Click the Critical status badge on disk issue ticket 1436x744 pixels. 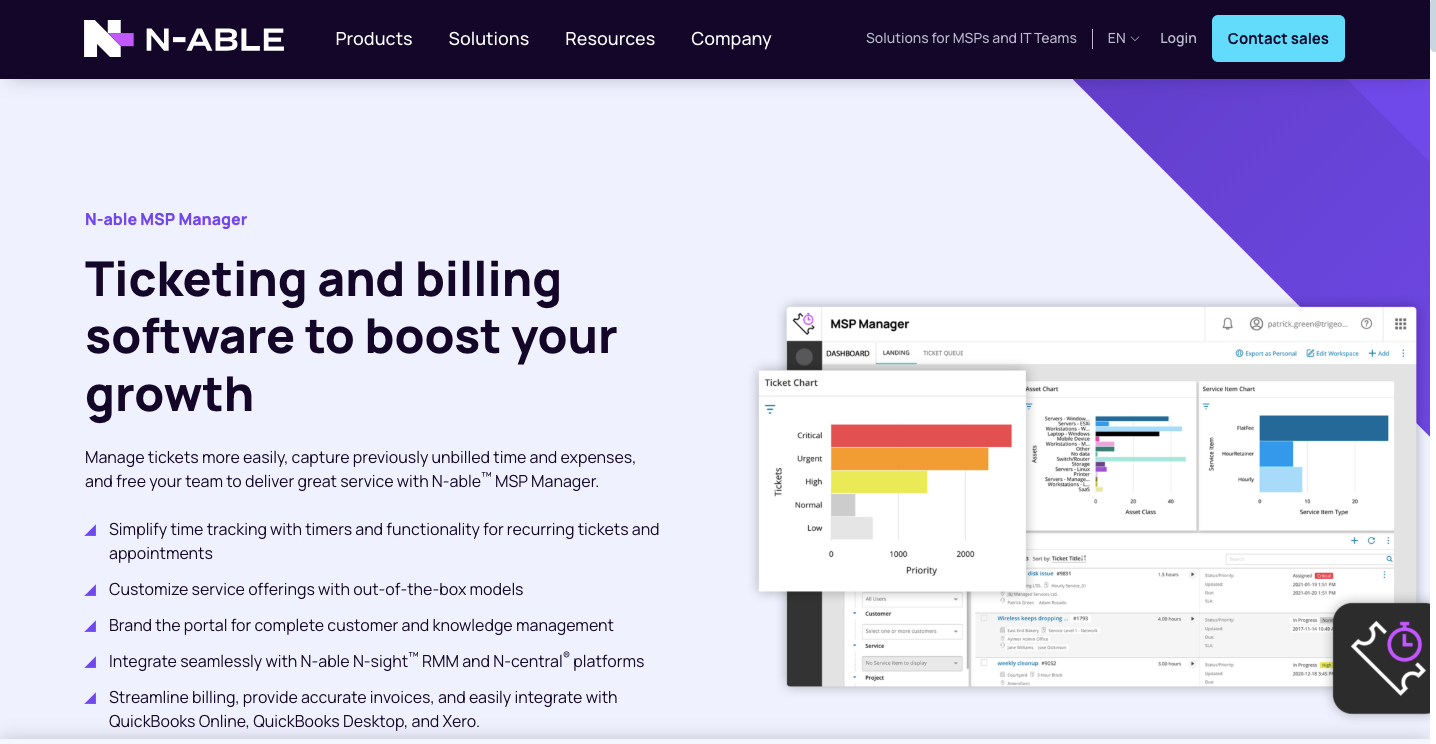1325,575
